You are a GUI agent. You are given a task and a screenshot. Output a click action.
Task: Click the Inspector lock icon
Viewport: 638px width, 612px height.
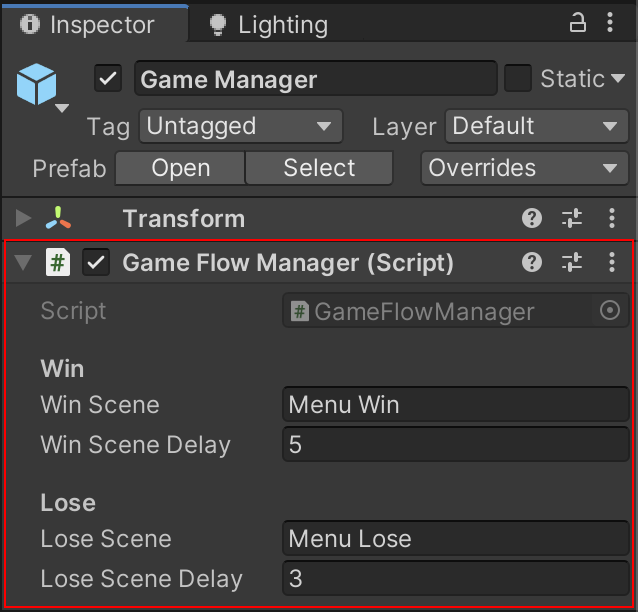pos(578,23)
